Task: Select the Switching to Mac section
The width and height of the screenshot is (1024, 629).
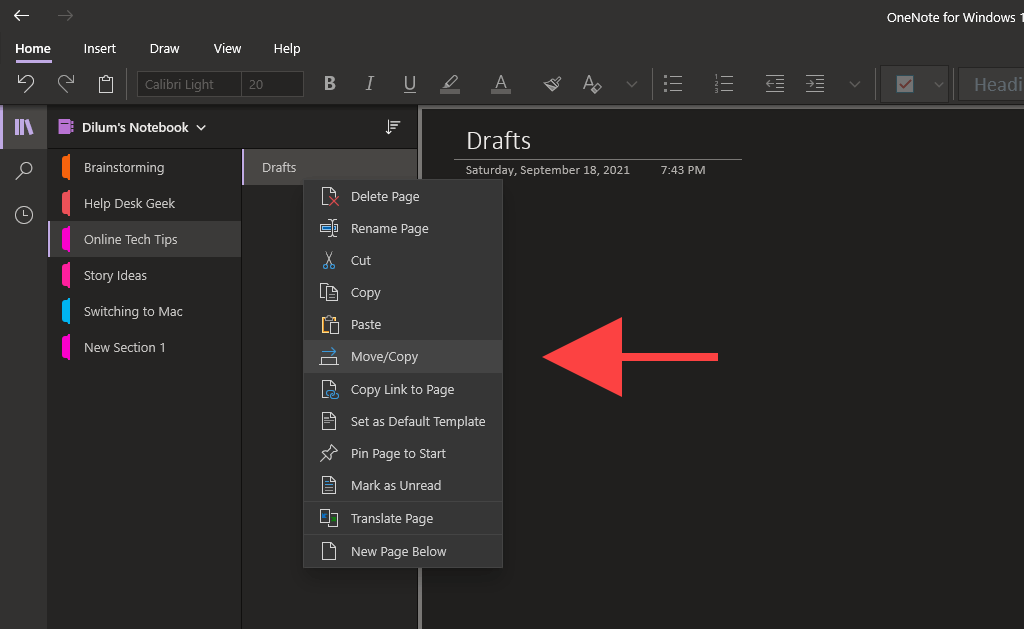Action: pyautogui.click(x=144, y=311)
